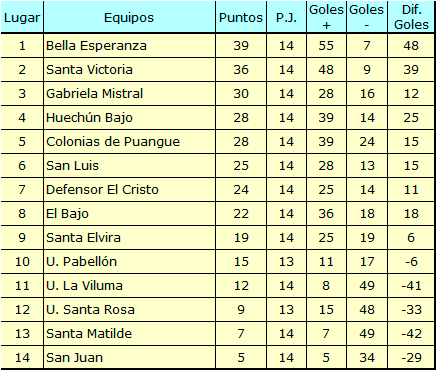Click the Lugar header cell
Image resolution: width=436 pixels, height=370 pixels.
pos(22,17)
